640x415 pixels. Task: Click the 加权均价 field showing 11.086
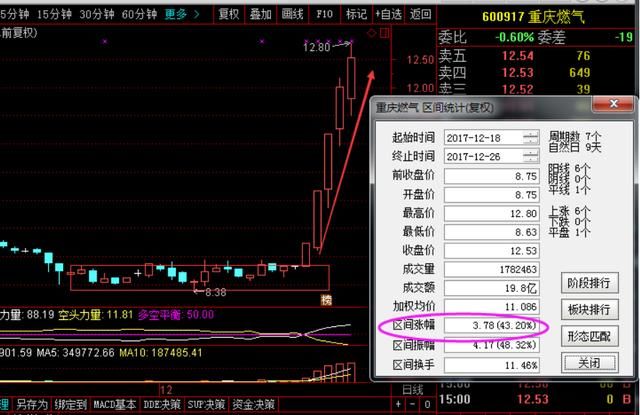pyautogui.click(x=491, y=306)
